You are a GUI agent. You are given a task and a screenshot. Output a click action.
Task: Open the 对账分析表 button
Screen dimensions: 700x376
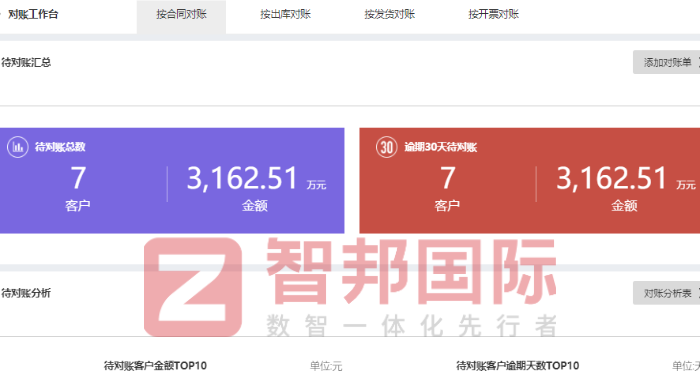[x=667, y=293]
